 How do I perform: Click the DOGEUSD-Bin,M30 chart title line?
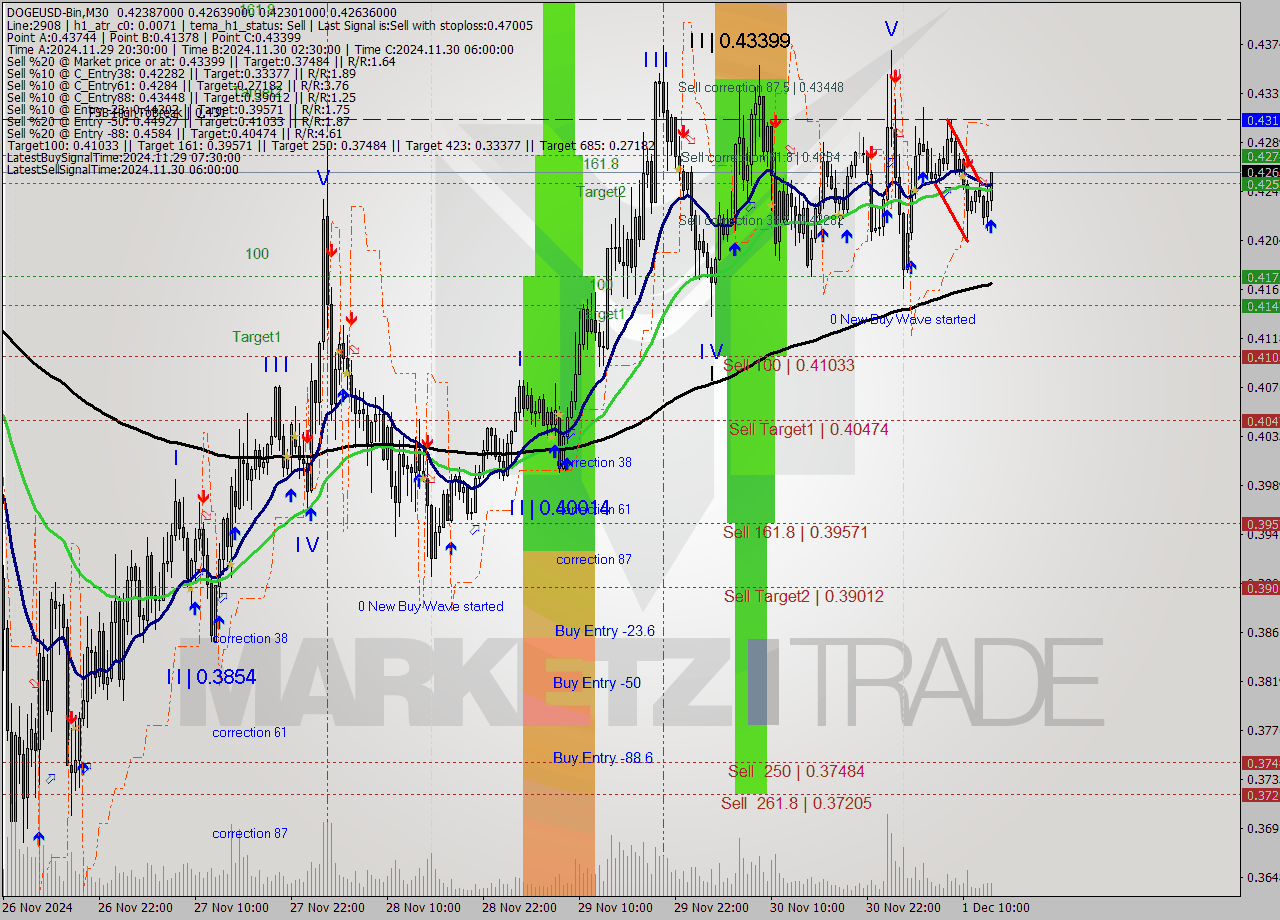(202, 14)
